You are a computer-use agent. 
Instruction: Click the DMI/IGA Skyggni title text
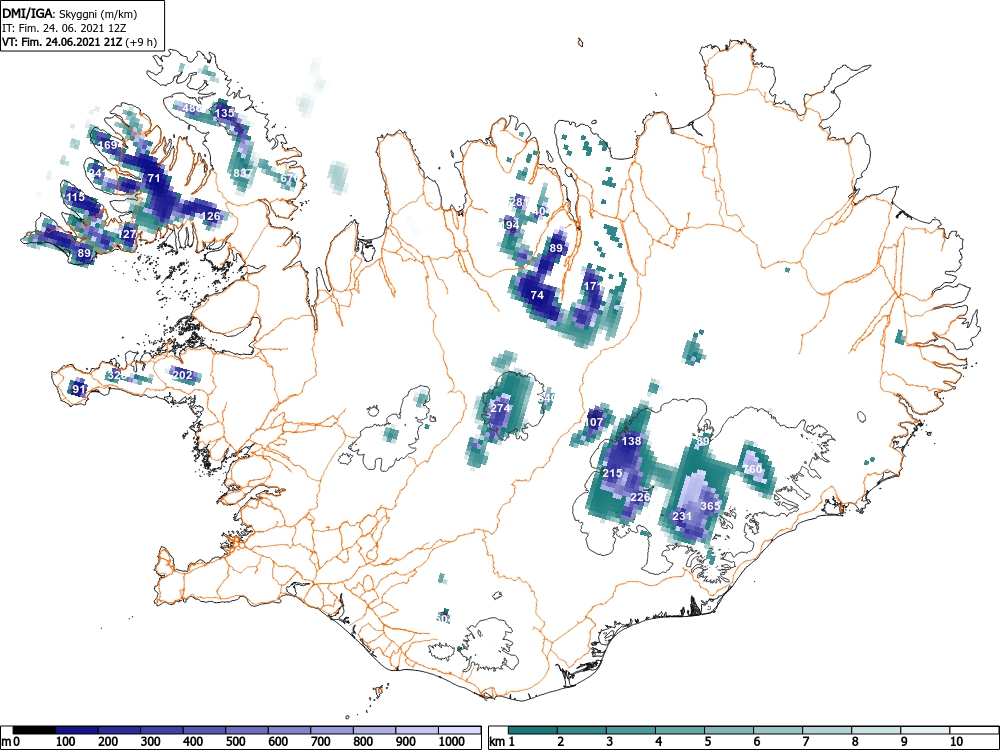coord(70,13)
